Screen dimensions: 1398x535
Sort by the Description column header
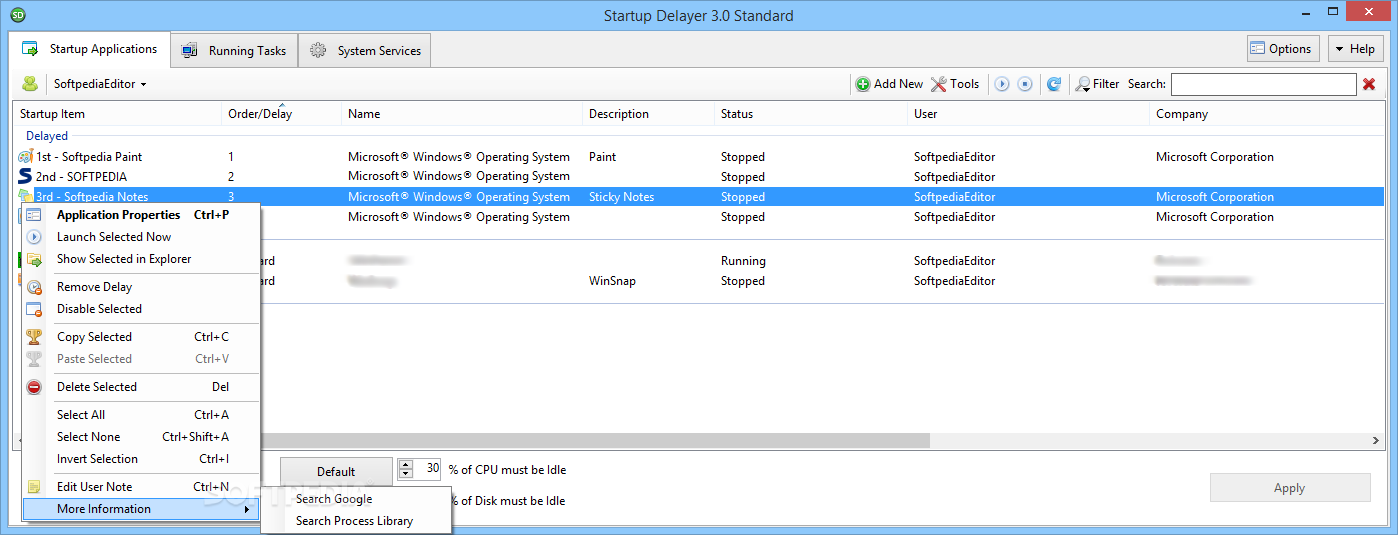coord(648,114)
